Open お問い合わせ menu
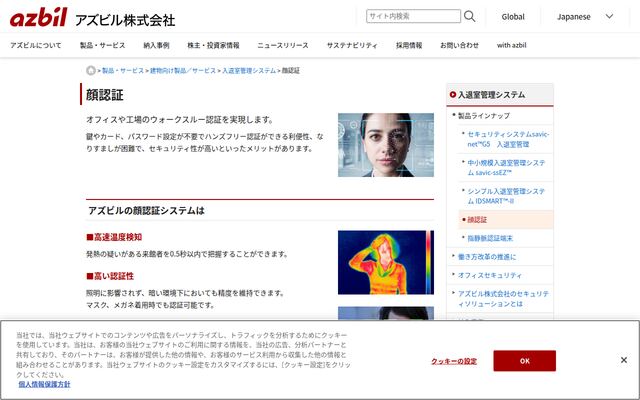The width and height of the screenshot is (640, 400). point(459,45)
